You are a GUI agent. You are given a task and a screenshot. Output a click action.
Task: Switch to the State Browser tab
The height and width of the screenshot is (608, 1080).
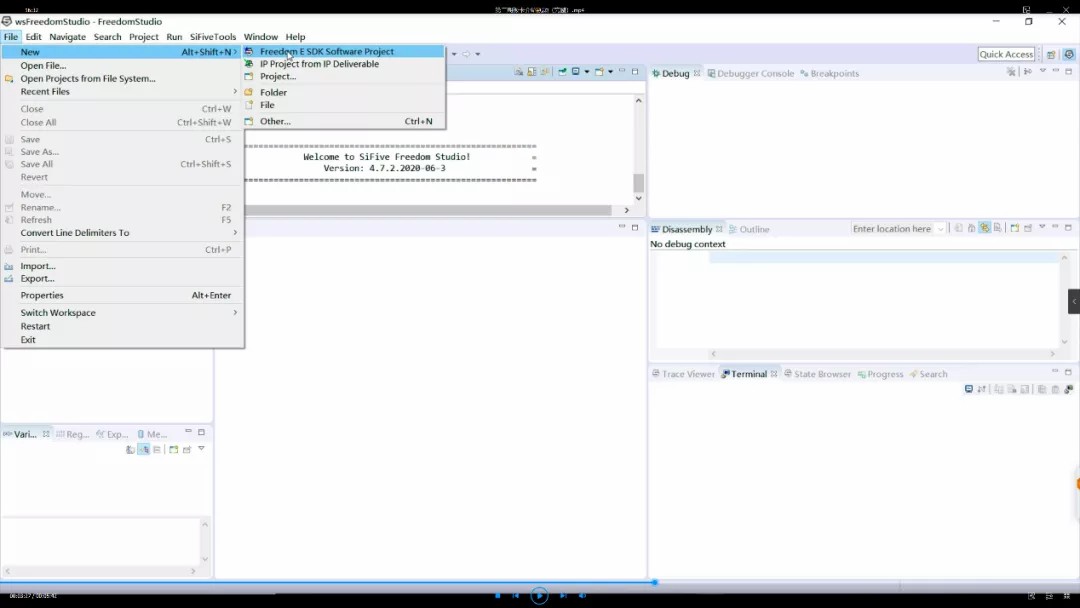click(818, 375)
